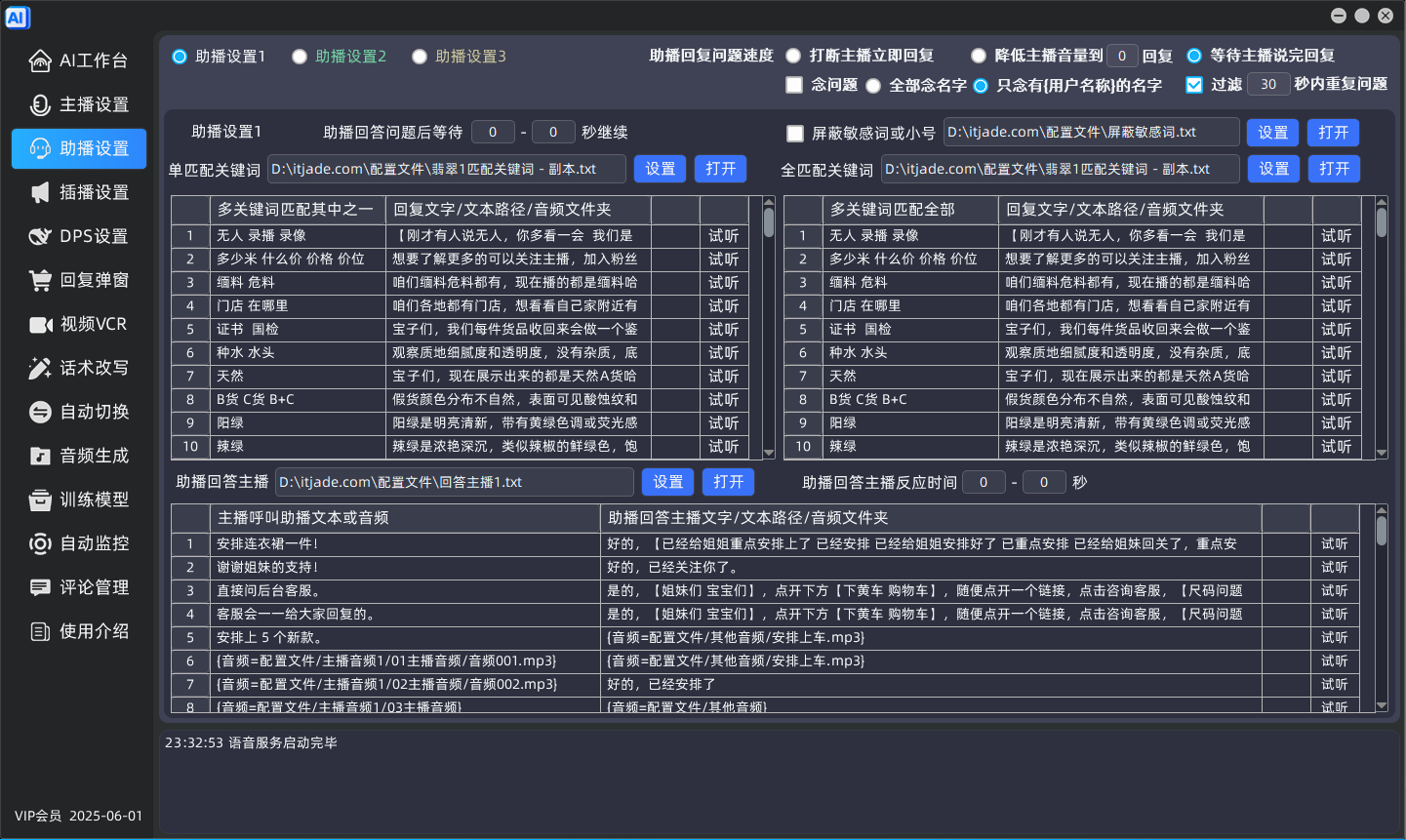Screen dimensions: 1406x840
Task: Click the AI工作台 house icon
Action: pyautogui.click(x=40, y=60)
